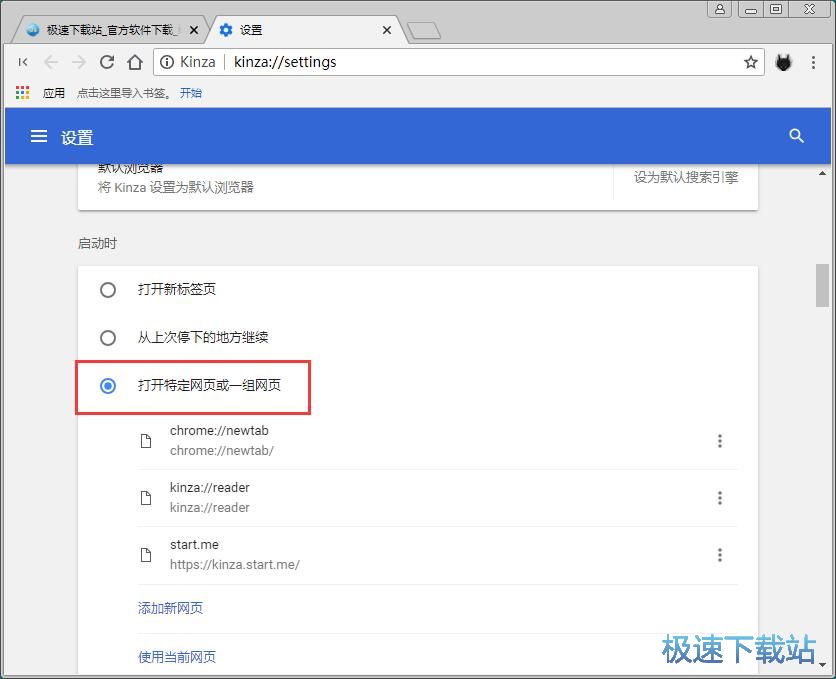Open more actions for start.me entry
The height and width of the screenshot is (679, 836).
pos(720,555)
